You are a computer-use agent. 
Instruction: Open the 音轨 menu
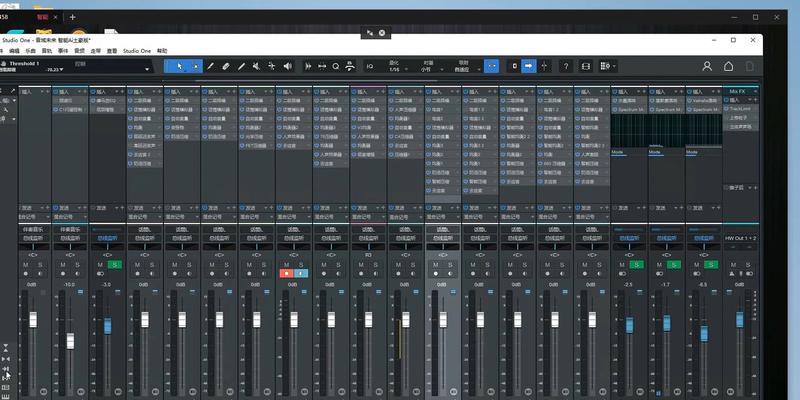(x=47, y=51)
